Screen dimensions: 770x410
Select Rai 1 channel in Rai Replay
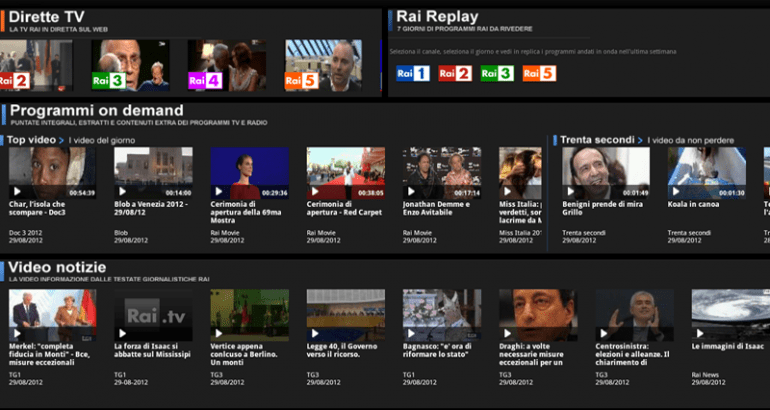point(413,74)
